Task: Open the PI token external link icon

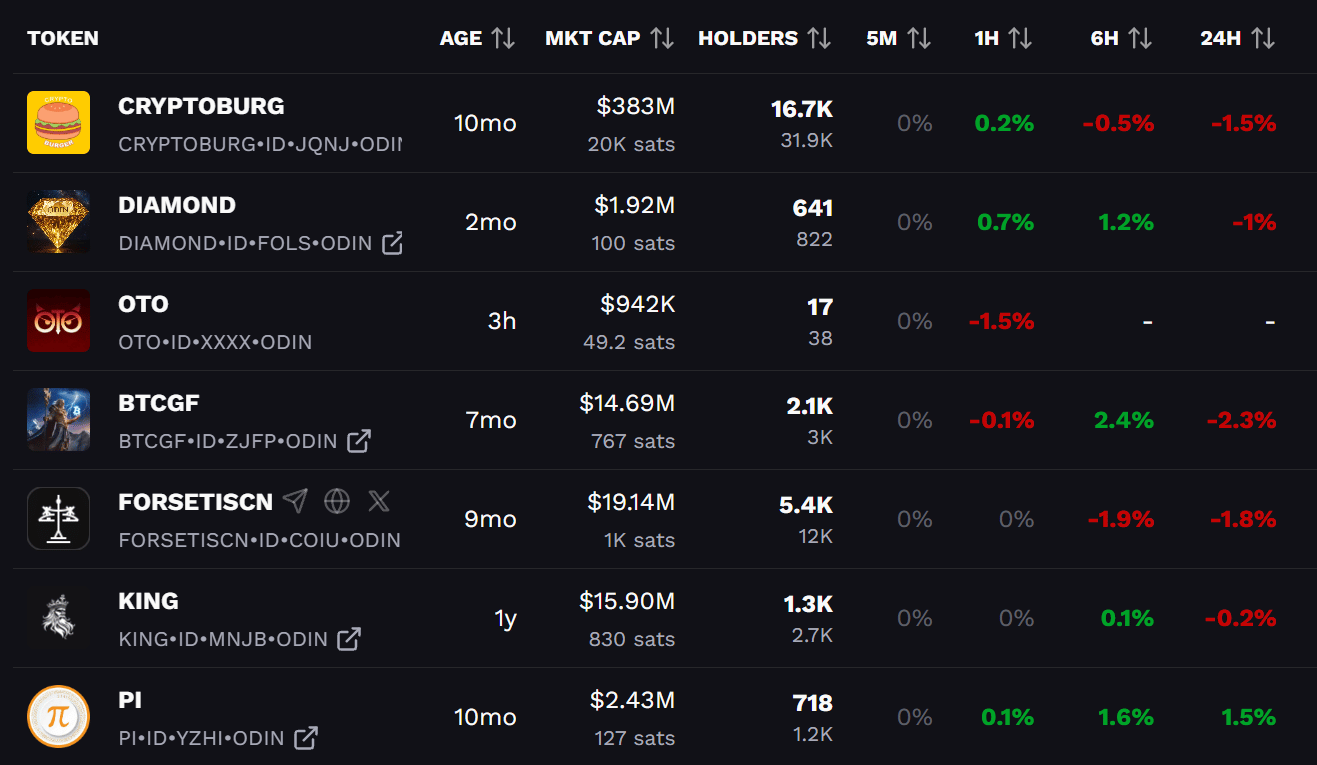Action: tap(306, 738)
